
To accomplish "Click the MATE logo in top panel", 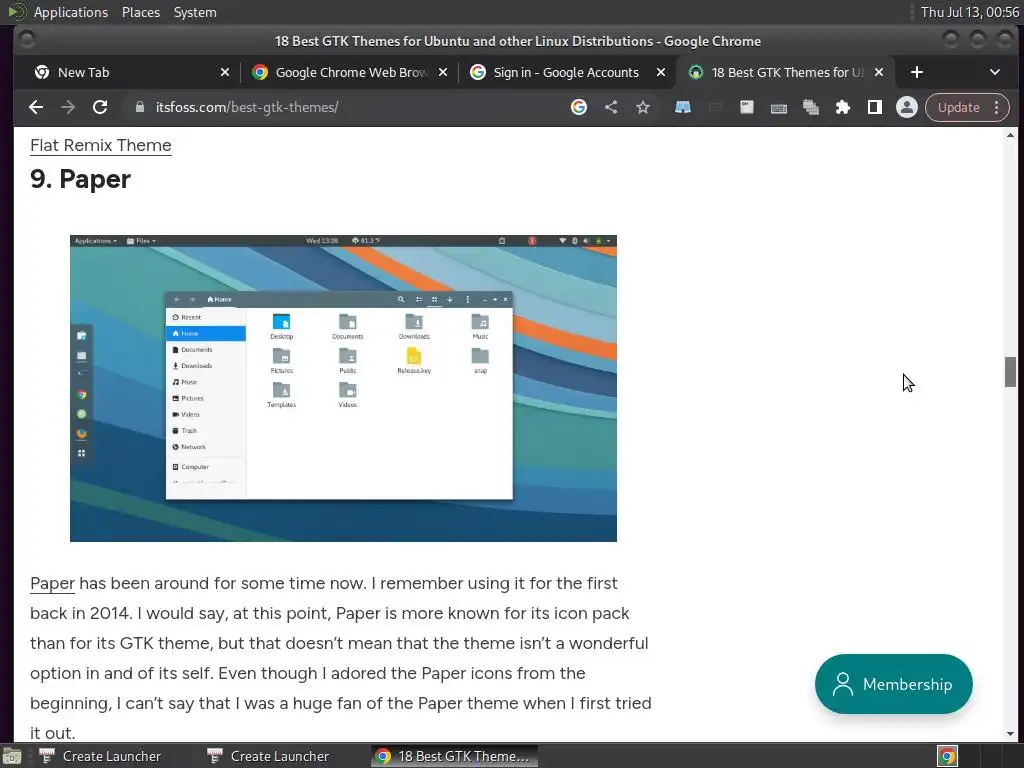I will point(17,12).
